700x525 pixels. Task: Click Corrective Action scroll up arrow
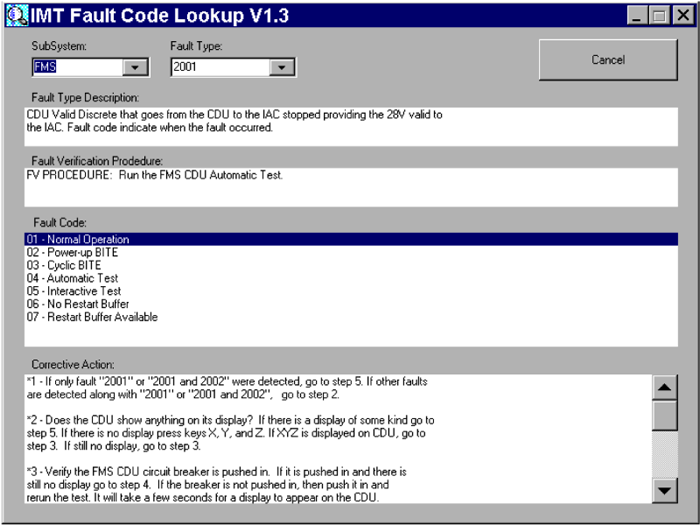coord(664,387)
